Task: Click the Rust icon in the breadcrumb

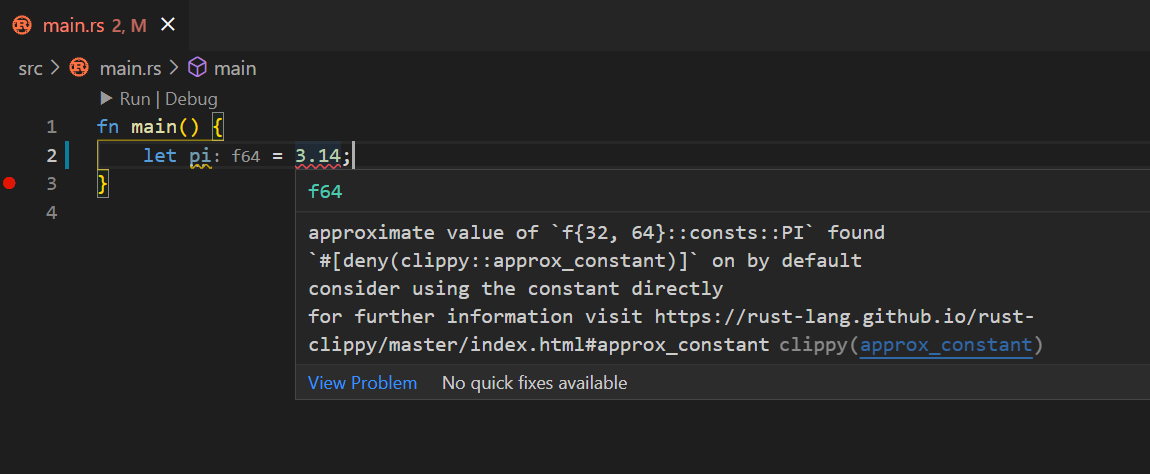Action: 79,68
